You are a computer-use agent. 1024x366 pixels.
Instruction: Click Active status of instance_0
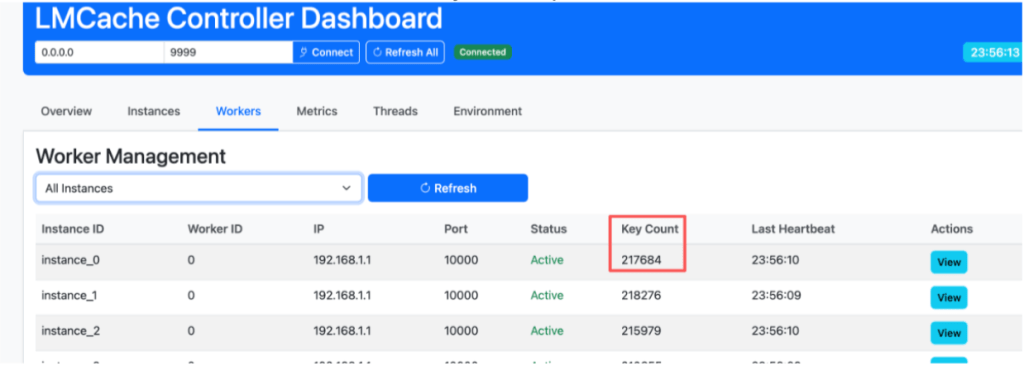tap(547, 260)
